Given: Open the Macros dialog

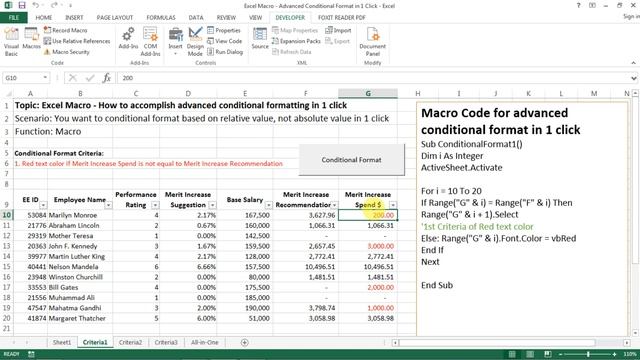Looking at the screenshot, I should [31, 38].
